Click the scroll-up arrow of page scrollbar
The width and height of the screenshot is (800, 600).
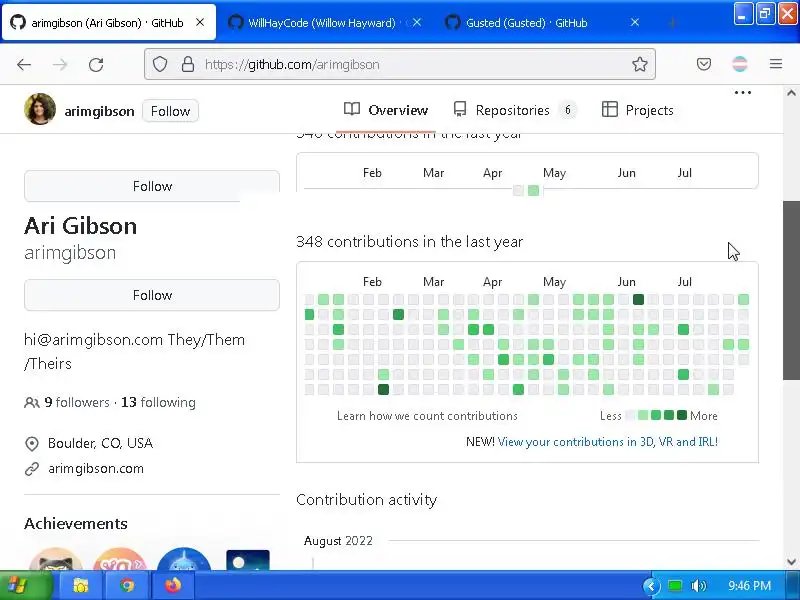(x=791, y=93)
